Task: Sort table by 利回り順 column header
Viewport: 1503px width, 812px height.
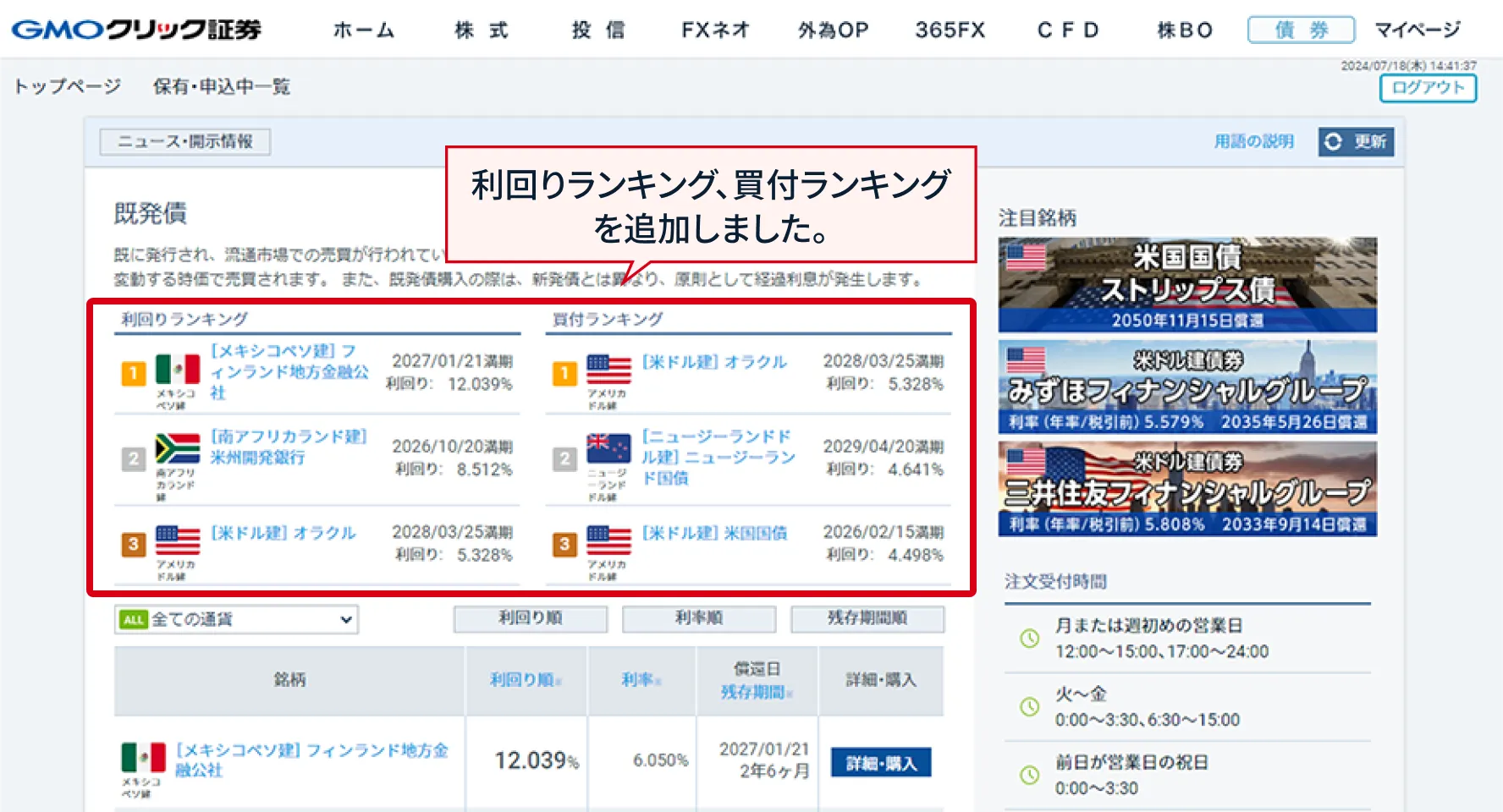Action: pyautogui.click(x=525, y=680)
